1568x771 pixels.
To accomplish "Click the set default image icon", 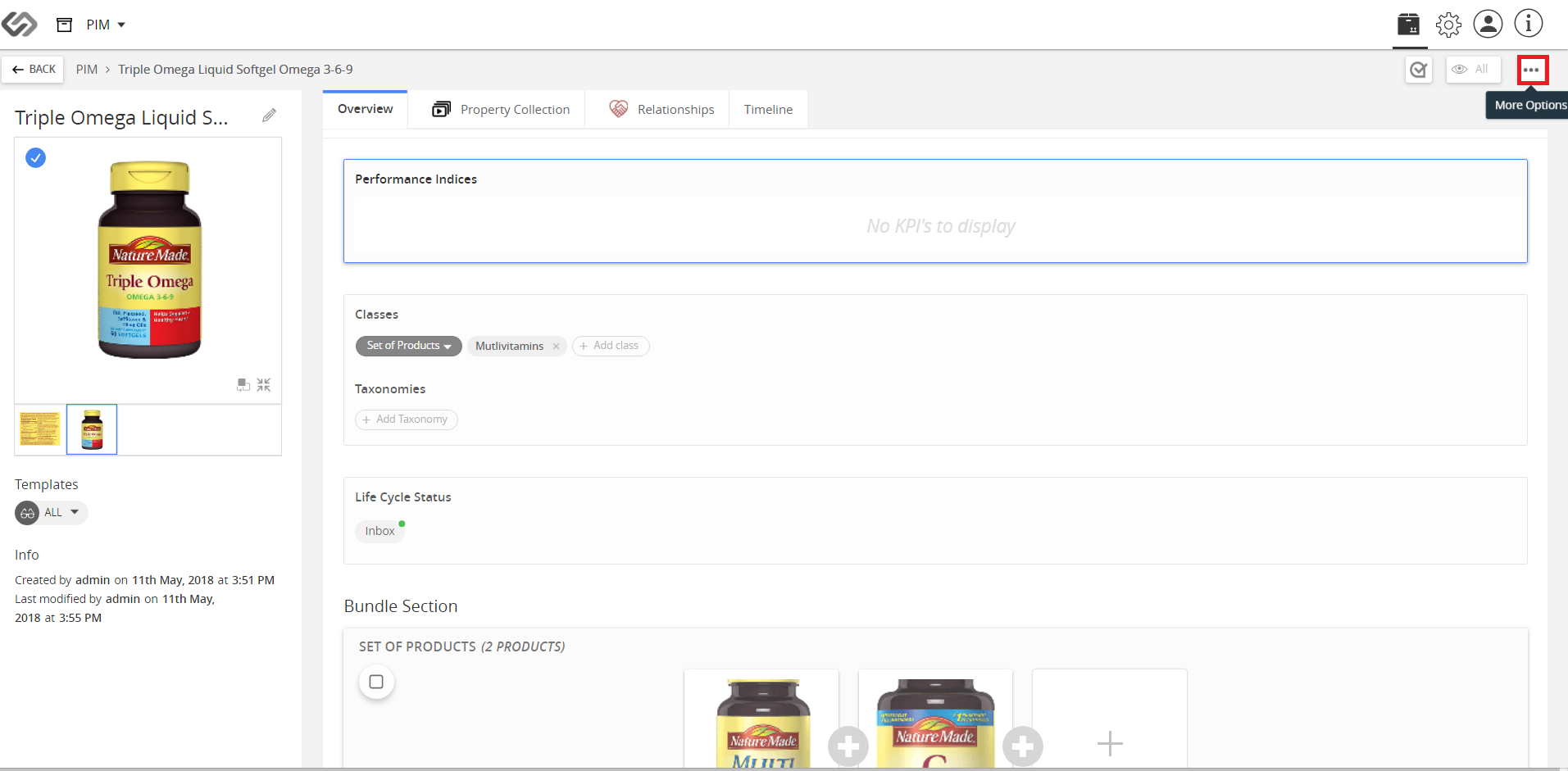I will 243,384.
